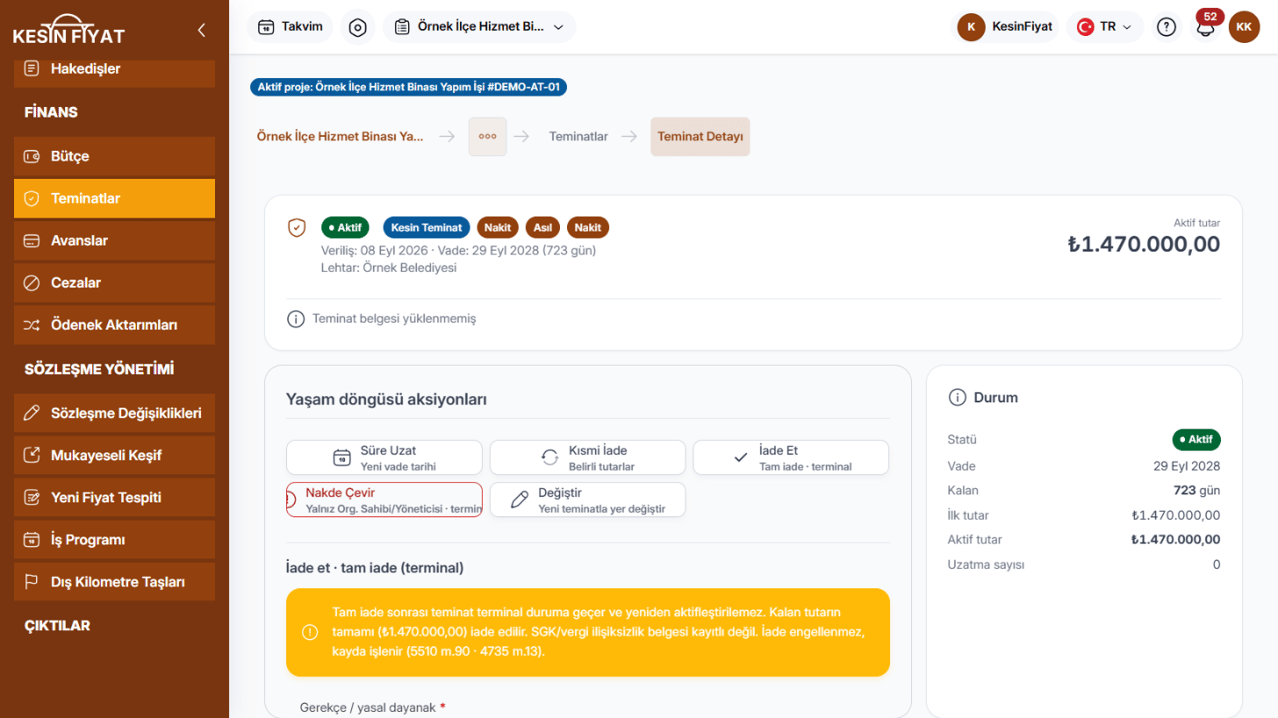Screen dimensions: 1278x718
Task: Open the KesinFiyat organization selector
Action: 1006,27
